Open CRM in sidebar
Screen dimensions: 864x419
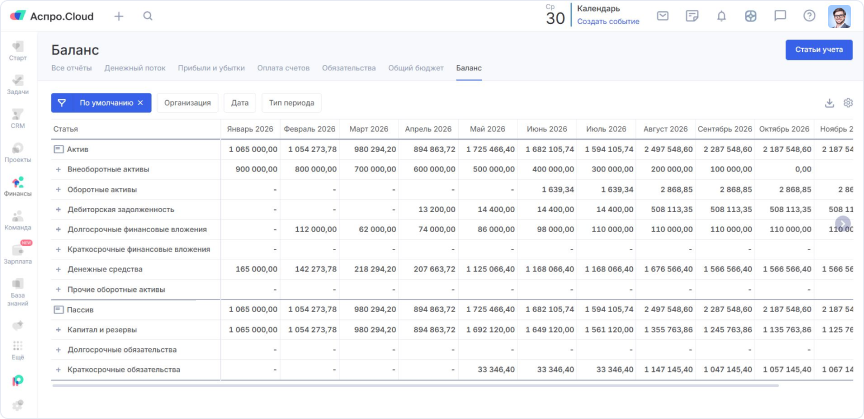pos(18,119)
